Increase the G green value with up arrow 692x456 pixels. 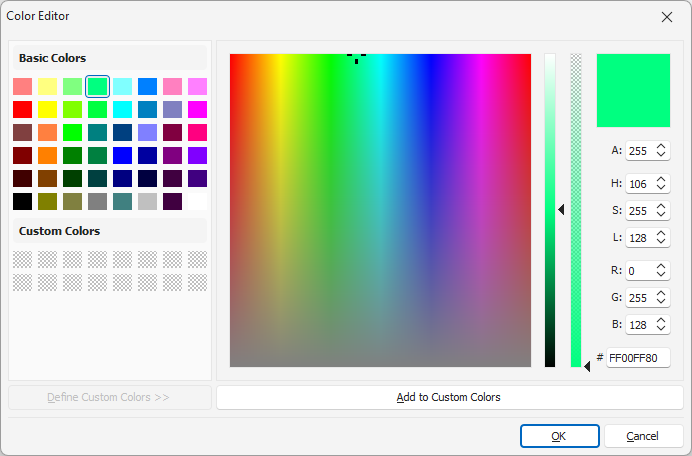click(661, 293)
